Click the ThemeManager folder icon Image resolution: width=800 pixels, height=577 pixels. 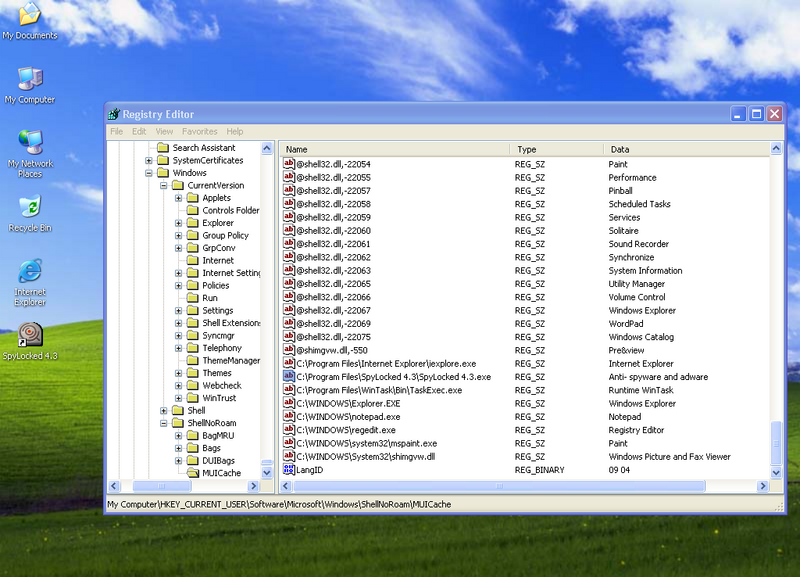click(x=193, y=360)
